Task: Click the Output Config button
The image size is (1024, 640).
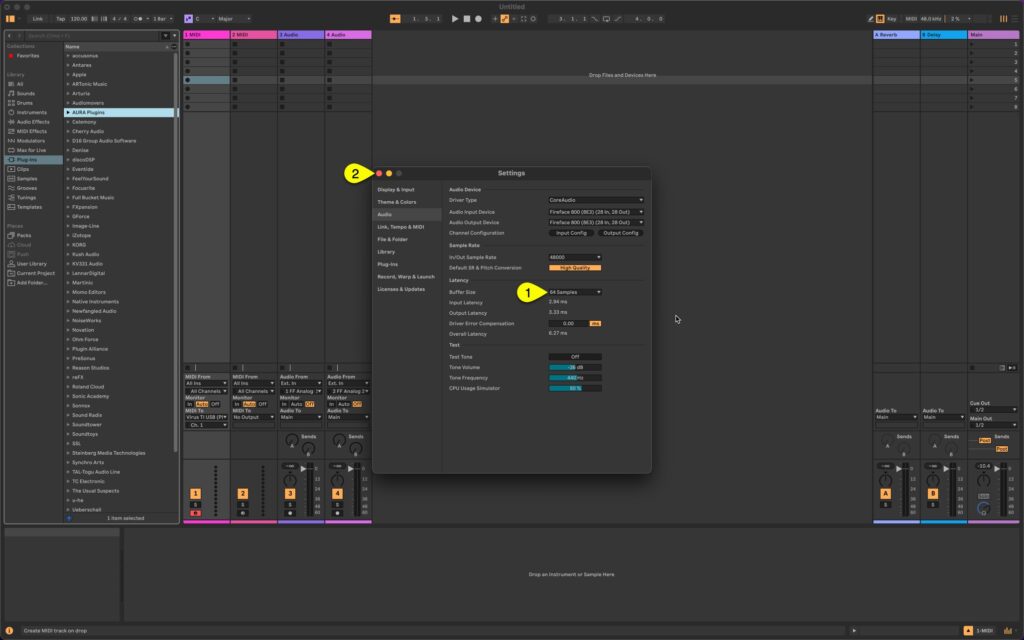Action: [621, 233]
